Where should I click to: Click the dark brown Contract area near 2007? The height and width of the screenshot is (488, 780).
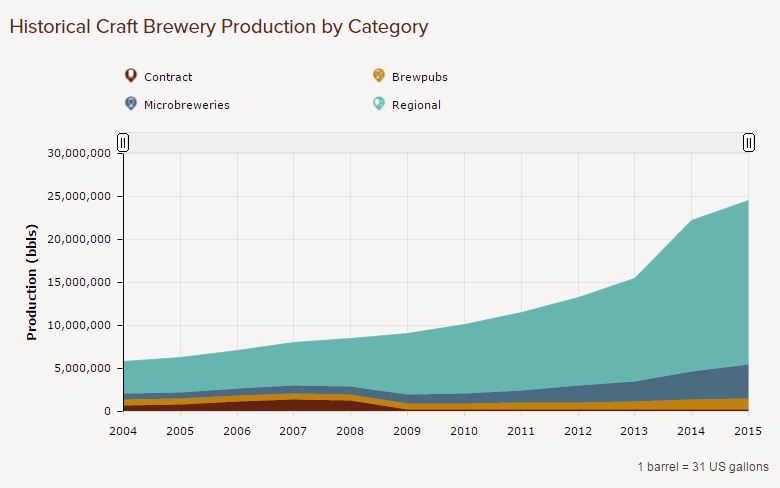point(293,405)
